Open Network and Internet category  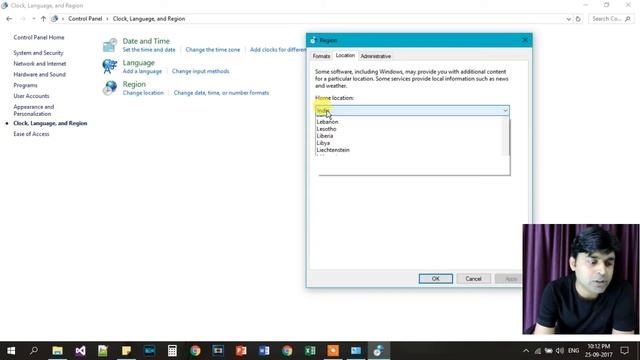[40, 64]
